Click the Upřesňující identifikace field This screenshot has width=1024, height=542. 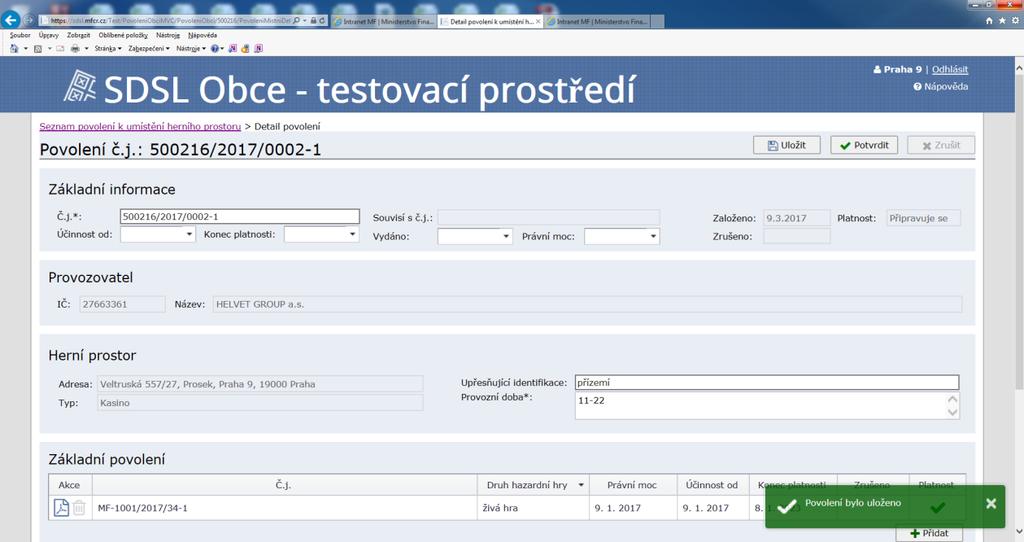(x=767, y=382)
